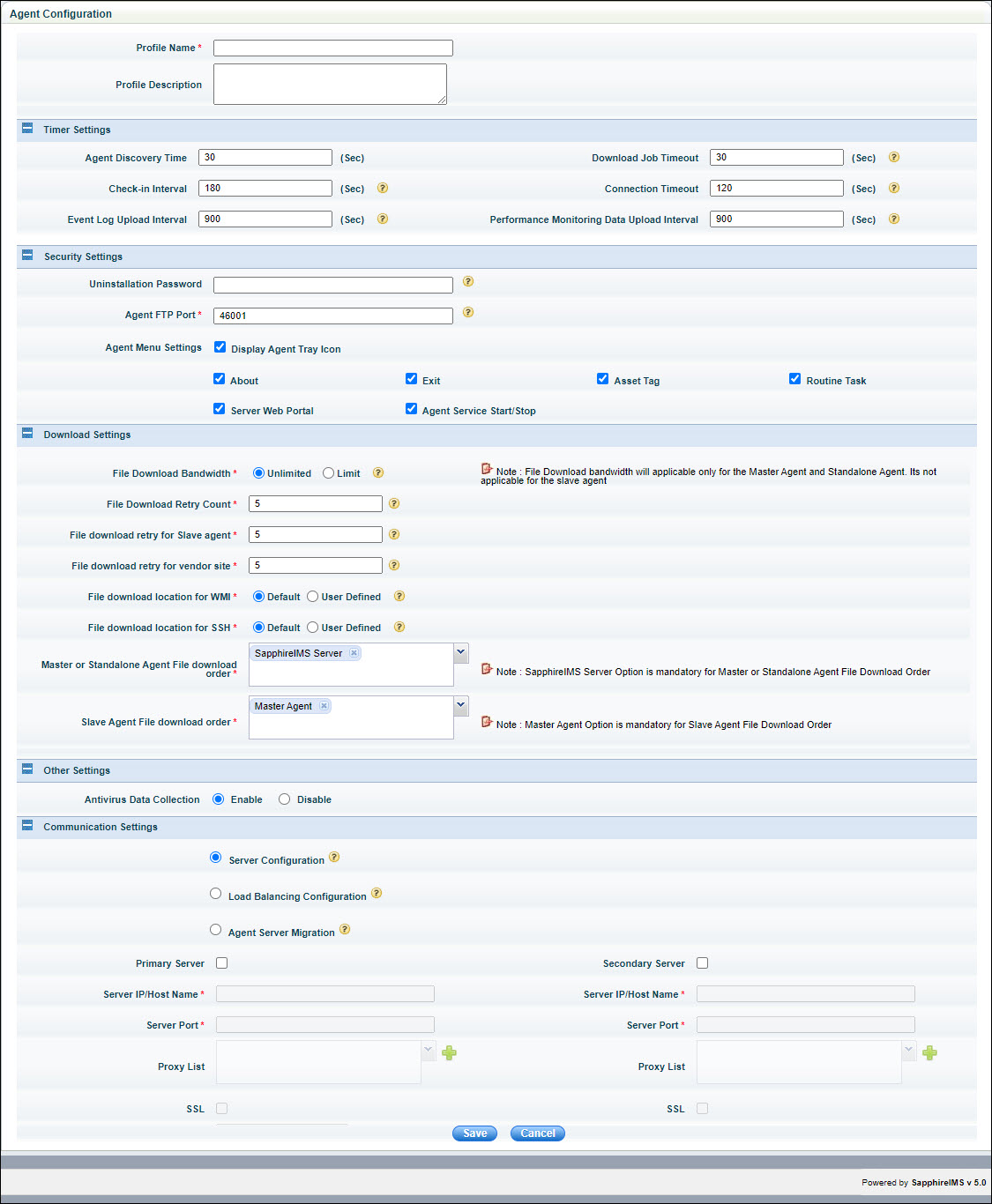Viewport: 992px width, 1204px height.
Task: Open Master or Standalone download order dropdown
Action: coord(460,653)
